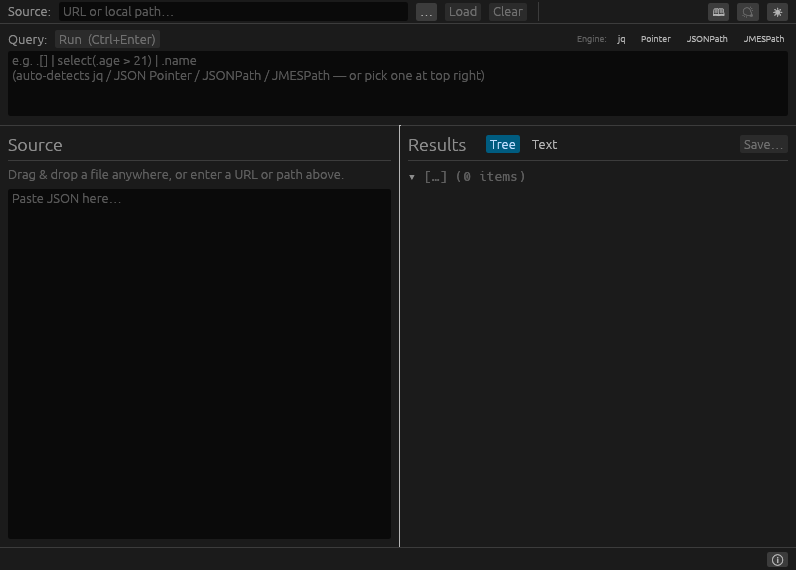The width and height of the screenshot is (796, 570).
Task: Select the jq engine
Action: pos(621,39)
